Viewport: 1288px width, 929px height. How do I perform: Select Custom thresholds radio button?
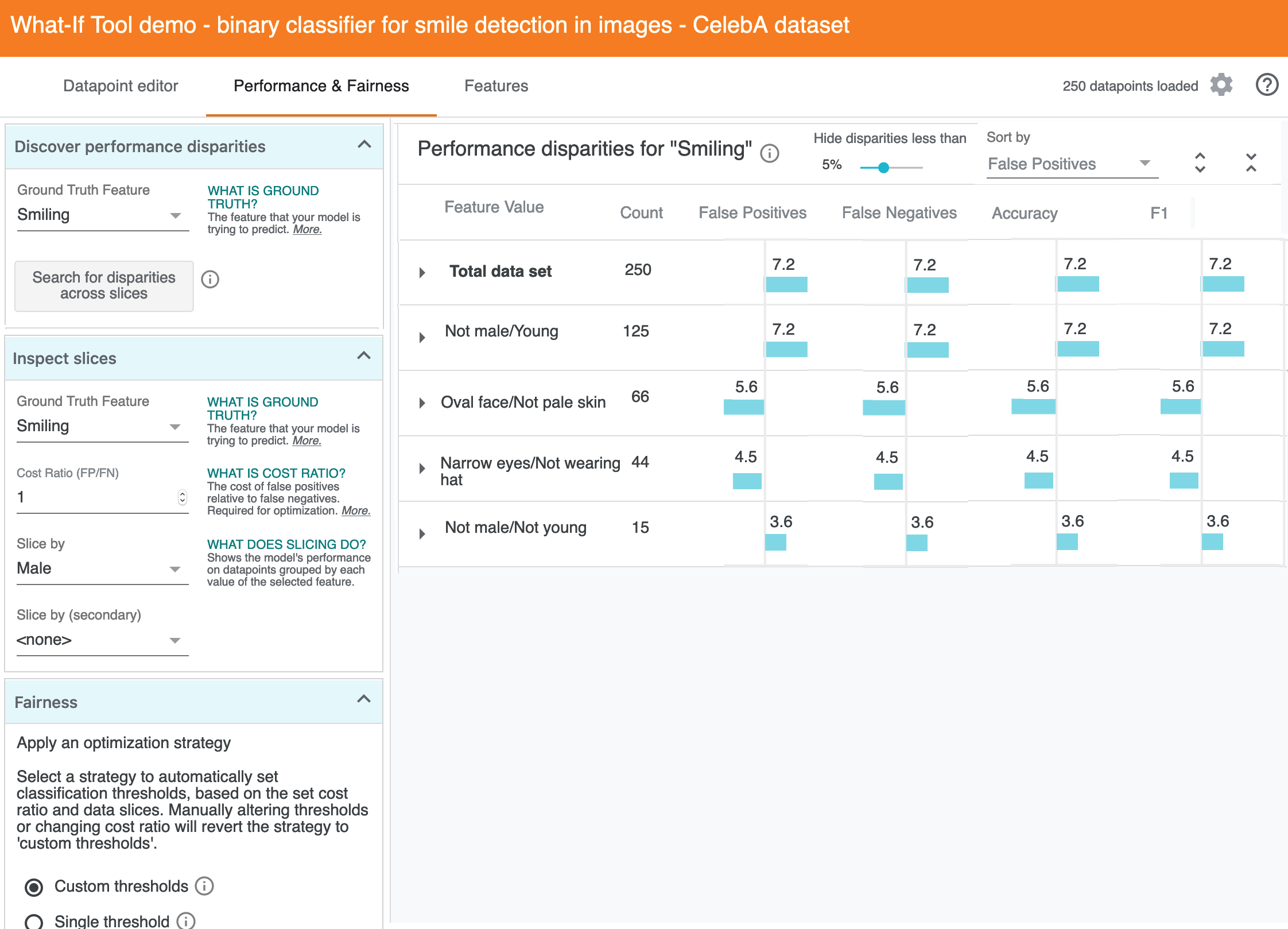[x=34, y=887]
